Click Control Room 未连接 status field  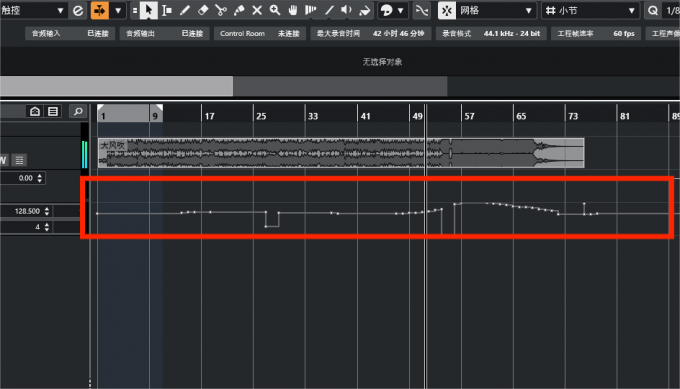tap(260, 33)
